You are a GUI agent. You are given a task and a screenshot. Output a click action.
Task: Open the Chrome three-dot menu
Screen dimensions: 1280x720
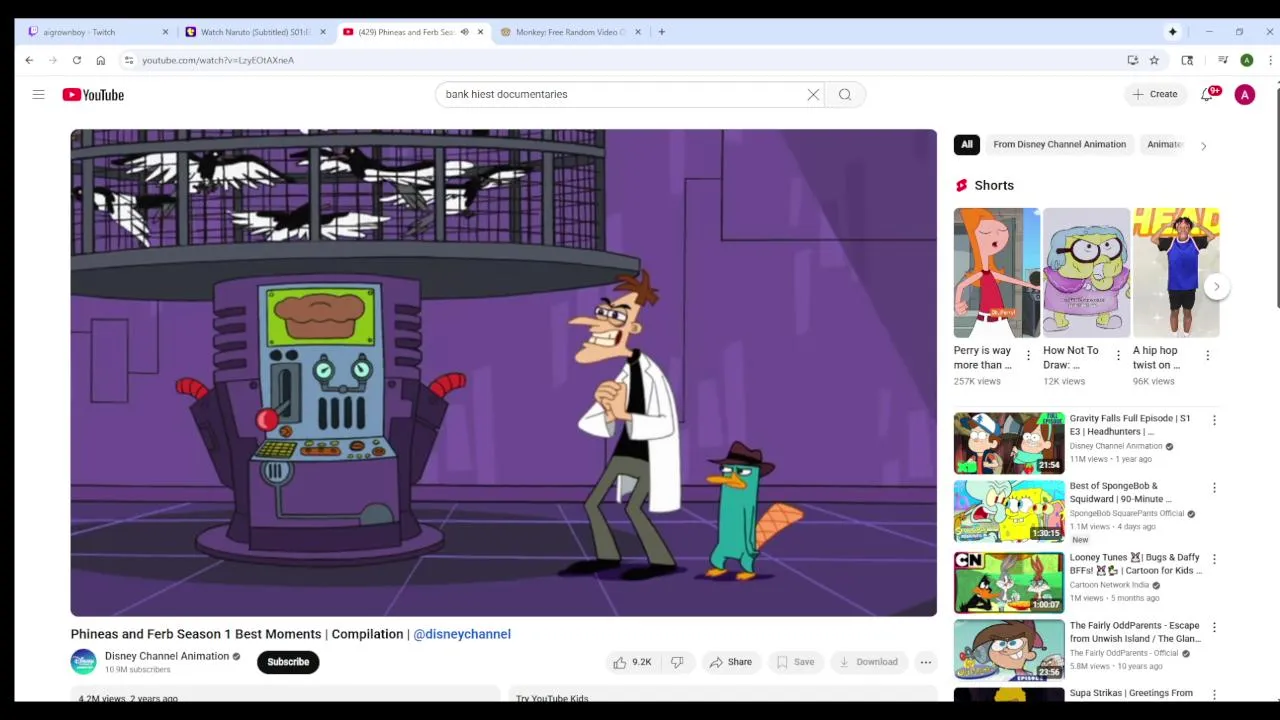(x=1269, y=60)
